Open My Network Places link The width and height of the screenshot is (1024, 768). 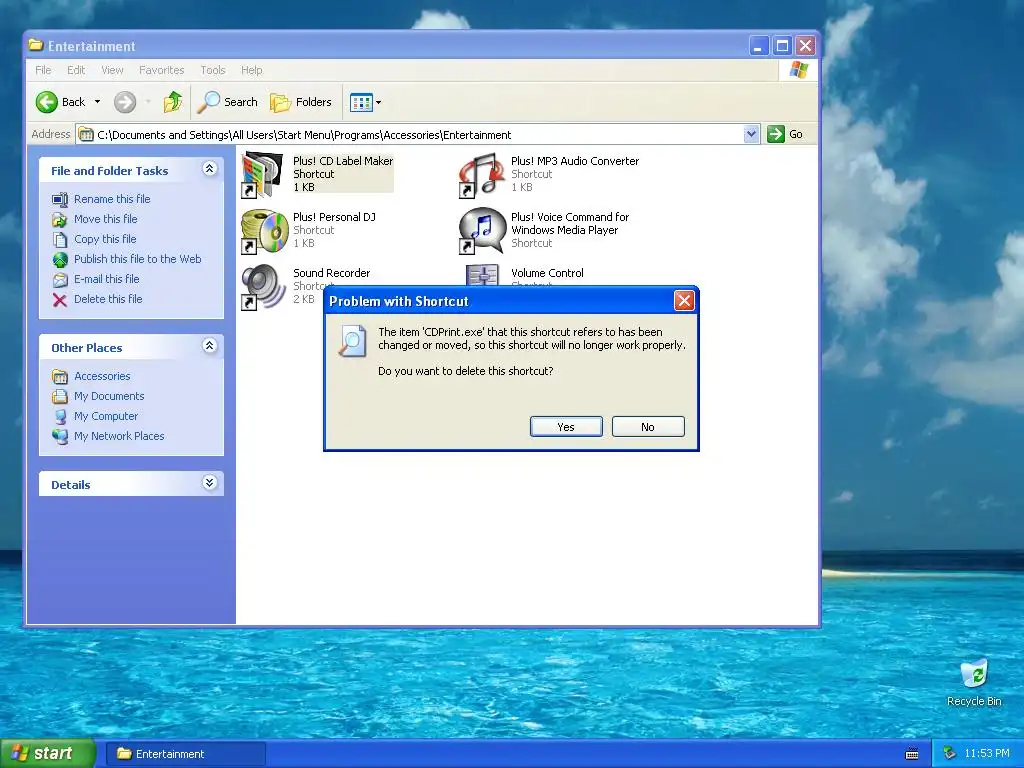(119, 436)
